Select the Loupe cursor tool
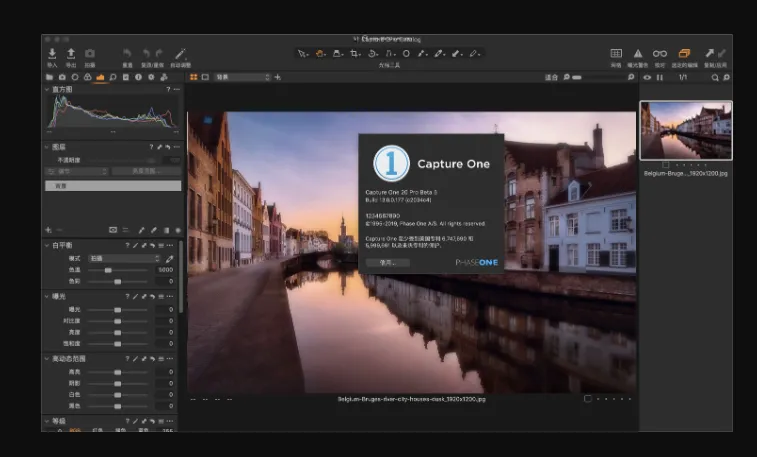Viewport: 757px width, 457px height. tap(337, 54)
